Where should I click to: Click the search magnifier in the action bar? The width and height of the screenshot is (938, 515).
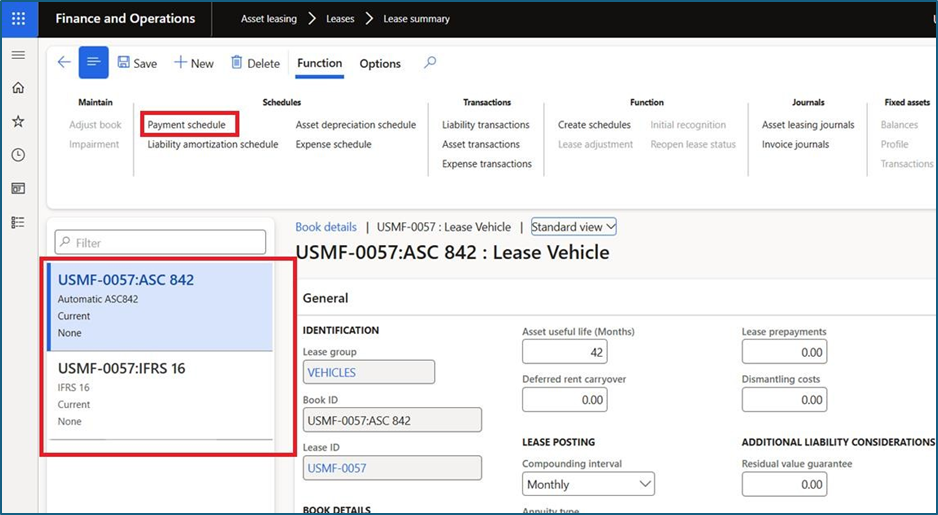(x=430, y=62)
